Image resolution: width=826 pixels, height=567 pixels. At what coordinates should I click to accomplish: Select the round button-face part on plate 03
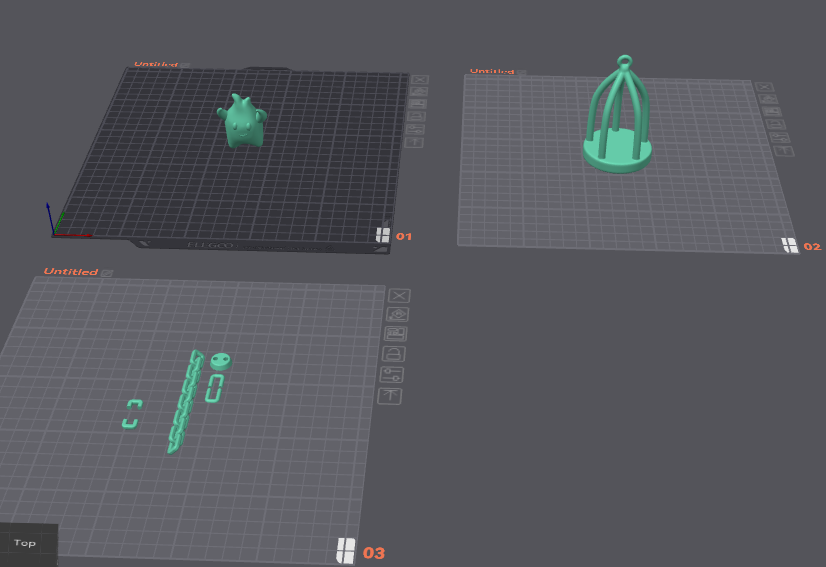point(221,361)
